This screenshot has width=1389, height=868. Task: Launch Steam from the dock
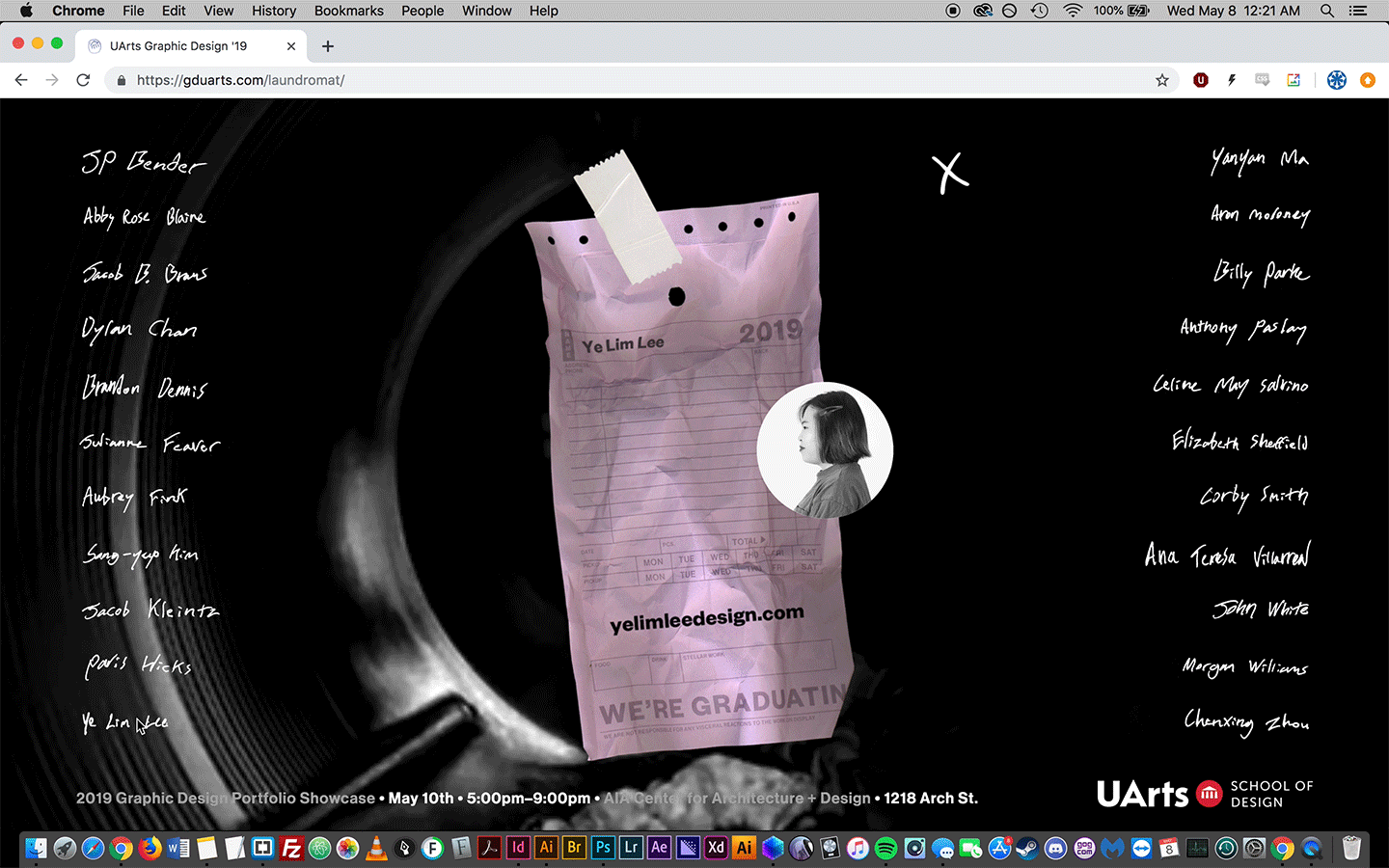coord(1027,848)
